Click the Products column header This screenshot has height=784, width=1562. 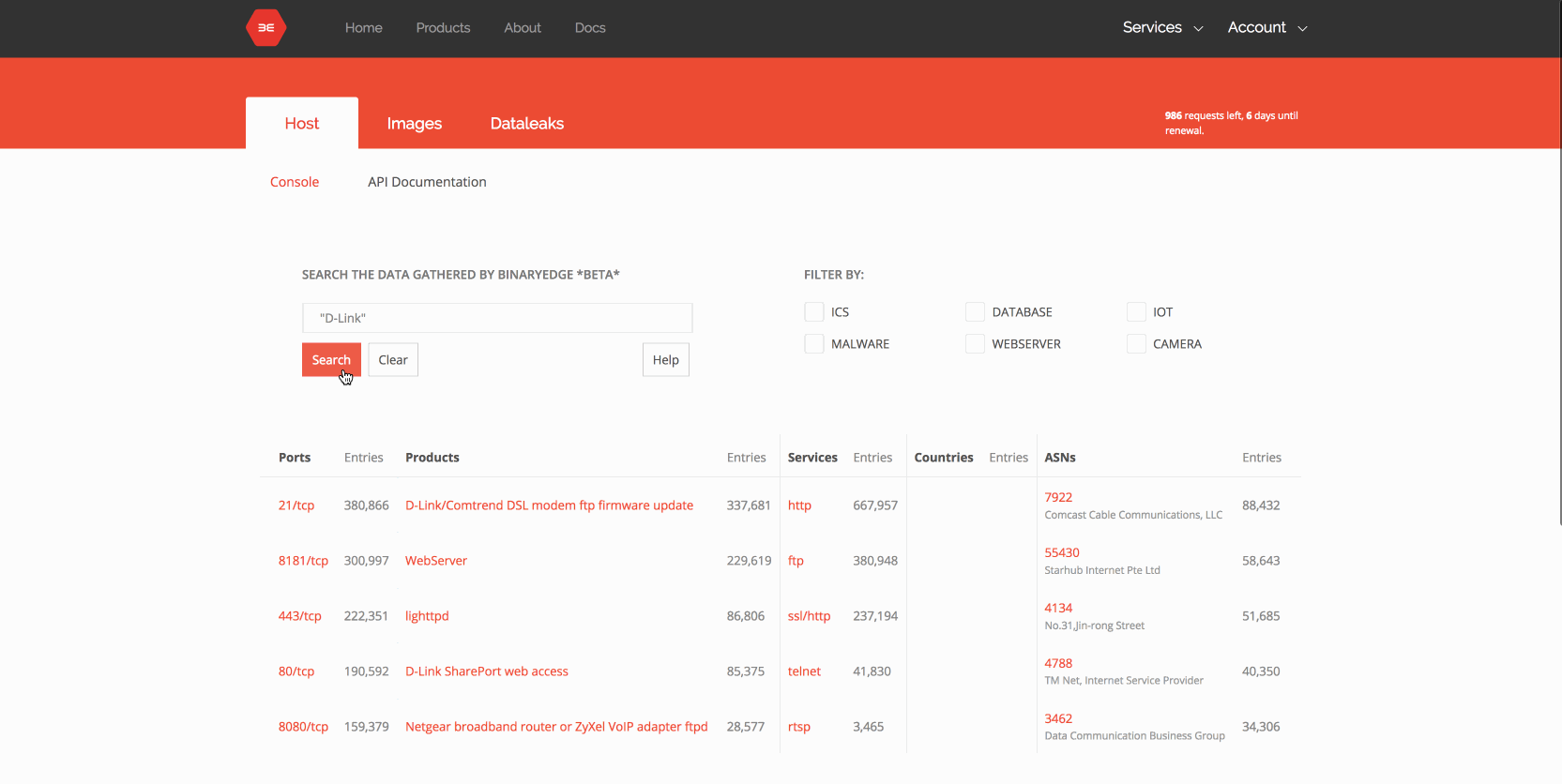432,458
